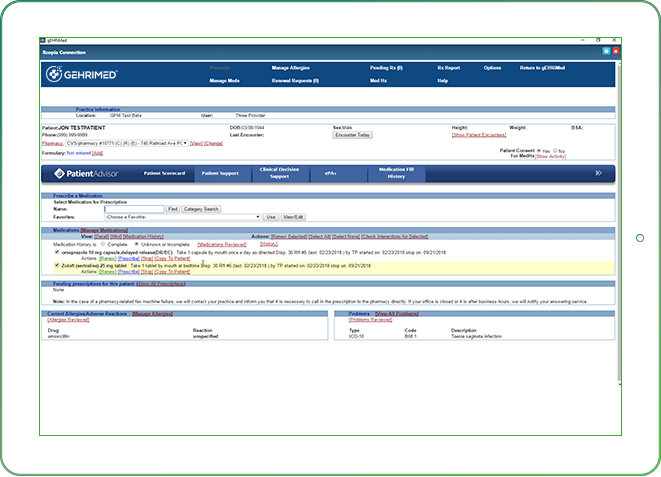Click Copy To Patient link for Zoloft
Image resolution: width=661 pixels, height=477 pixels.
[x=172, y=272]
